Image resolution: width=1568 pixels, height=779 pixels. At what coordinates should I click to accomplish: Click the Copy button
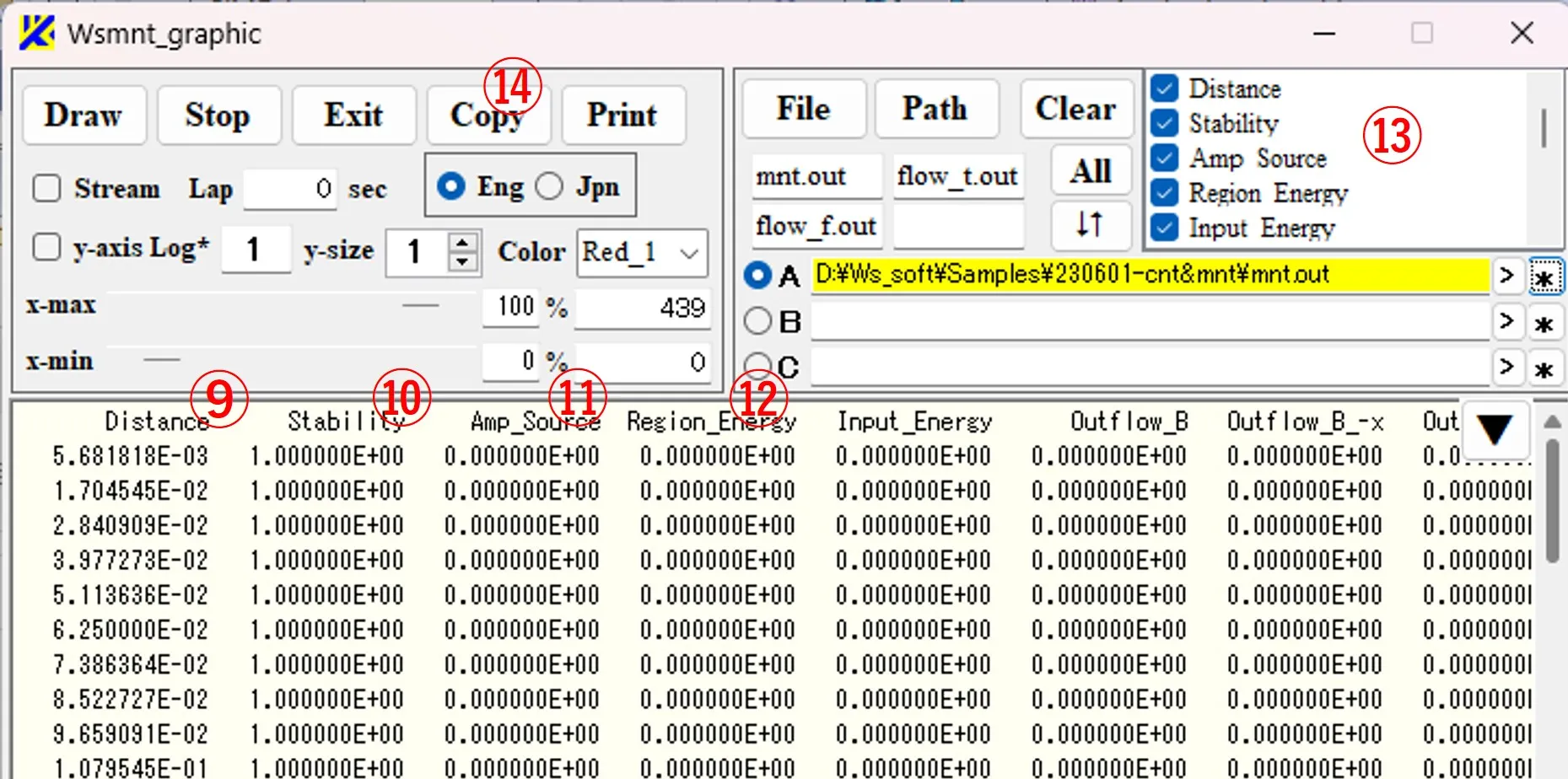(488, 115)
